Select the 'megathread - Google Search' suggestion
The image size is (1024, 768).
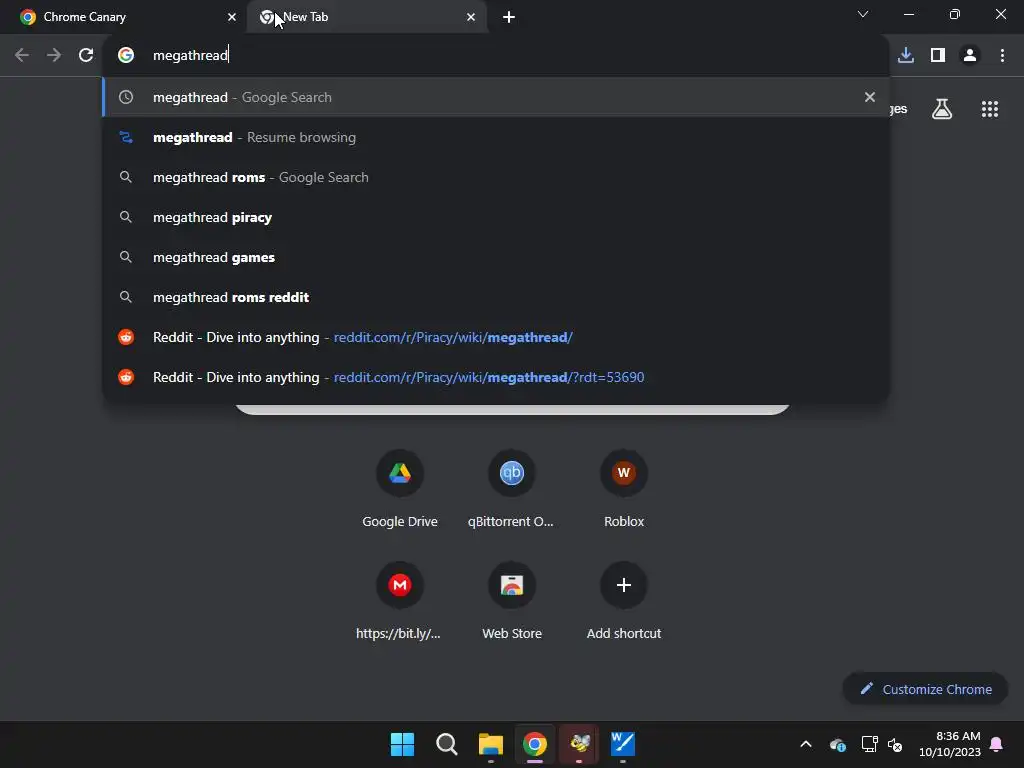(496, 97)
